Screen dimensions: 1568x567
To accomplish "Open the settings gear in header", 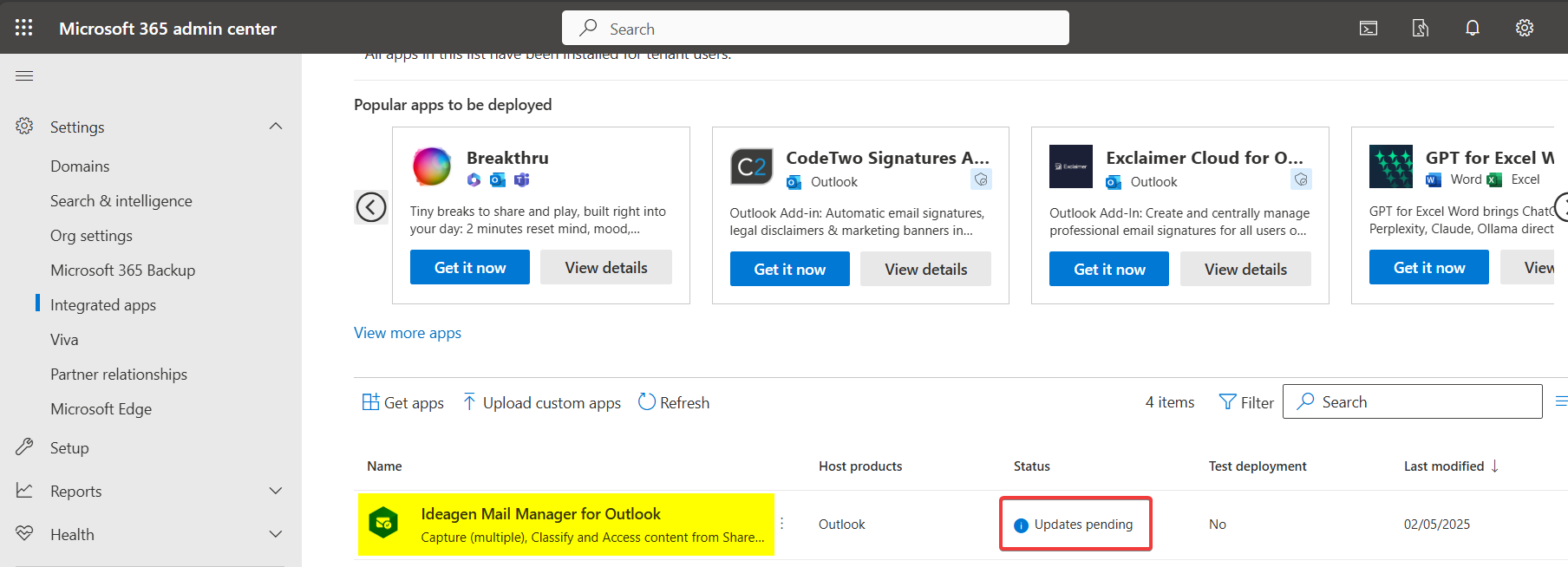I will pyautogui.click(x=1525, y=29).
